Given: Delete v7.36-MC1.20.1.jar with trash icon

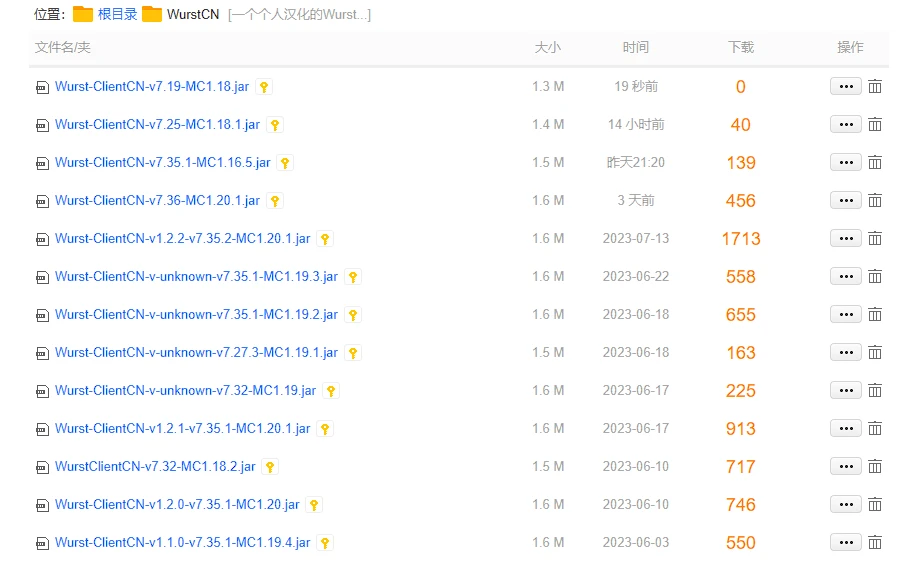Looking at the screenshot, I should [875, 201].
